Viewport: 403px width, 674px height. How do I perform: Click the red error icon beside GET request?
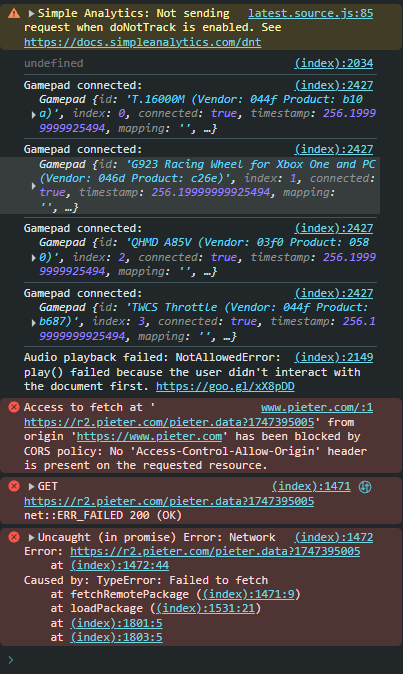(14, 486)
